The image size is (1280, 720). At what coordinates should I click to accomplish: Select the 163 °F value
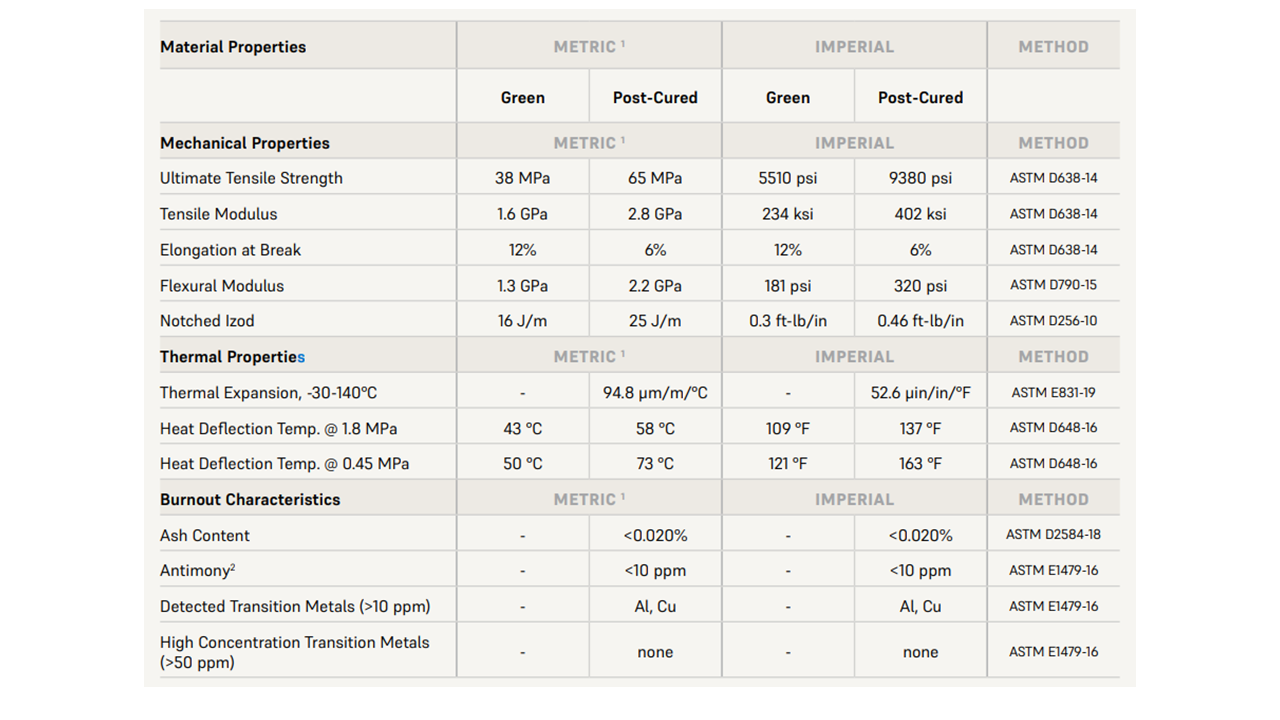[920, 463]
